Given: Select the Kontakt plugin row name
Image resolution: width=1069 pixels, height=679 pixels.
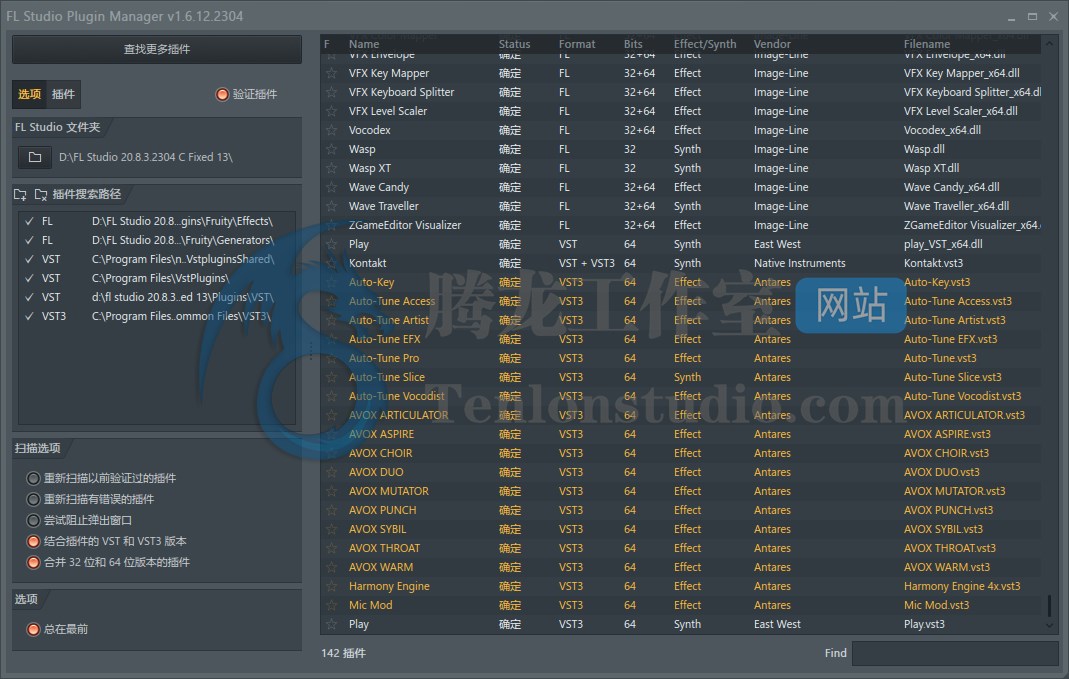Looking at the screenshot, I should (x=367, y=263).
